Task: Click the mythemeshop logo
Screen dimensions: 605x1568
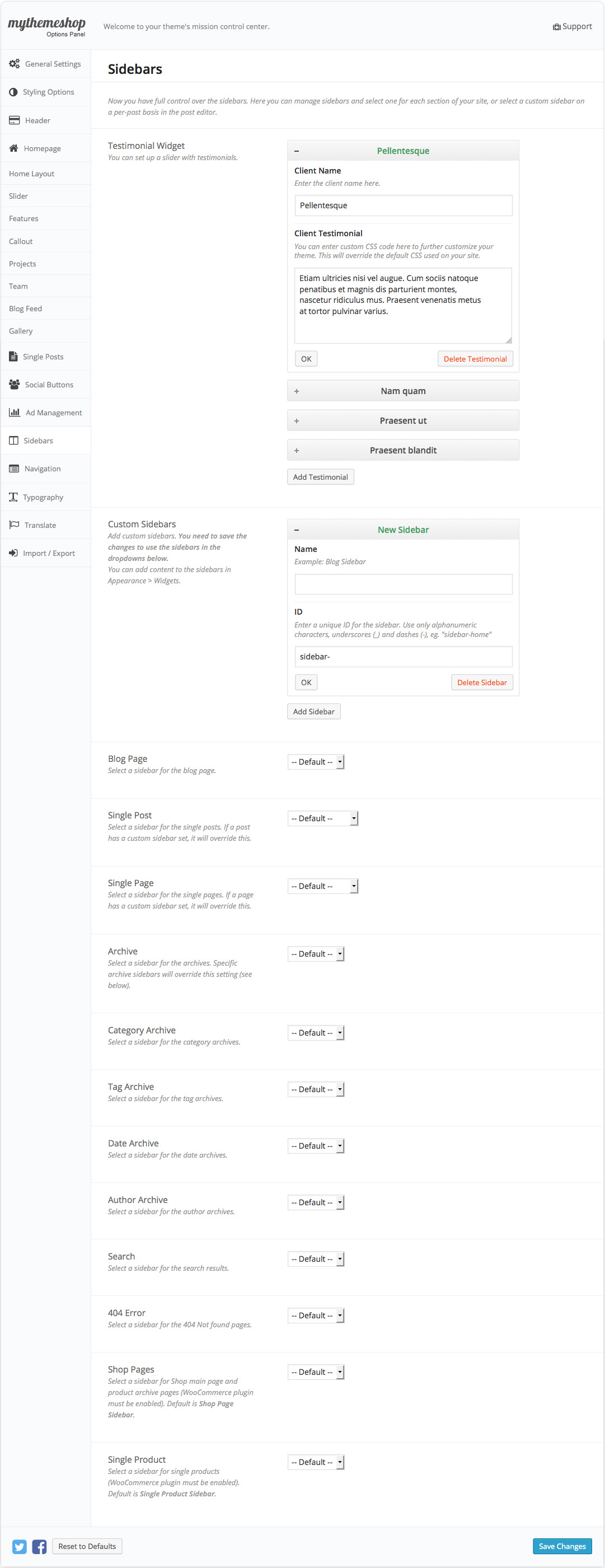Action: coord(46,26)
